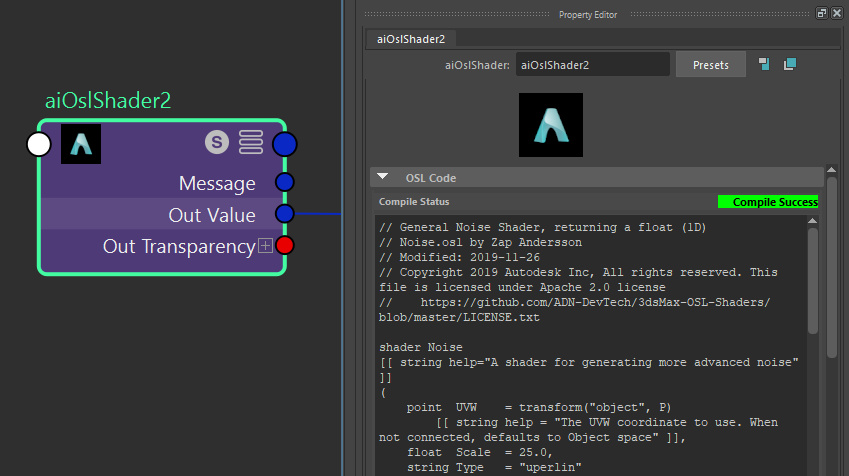Image resolution: width=849 pixels, height=476 pixels.
Task: Click the code editor scroll up arrow
Action: pyautogui.click(x=812, y=221)
